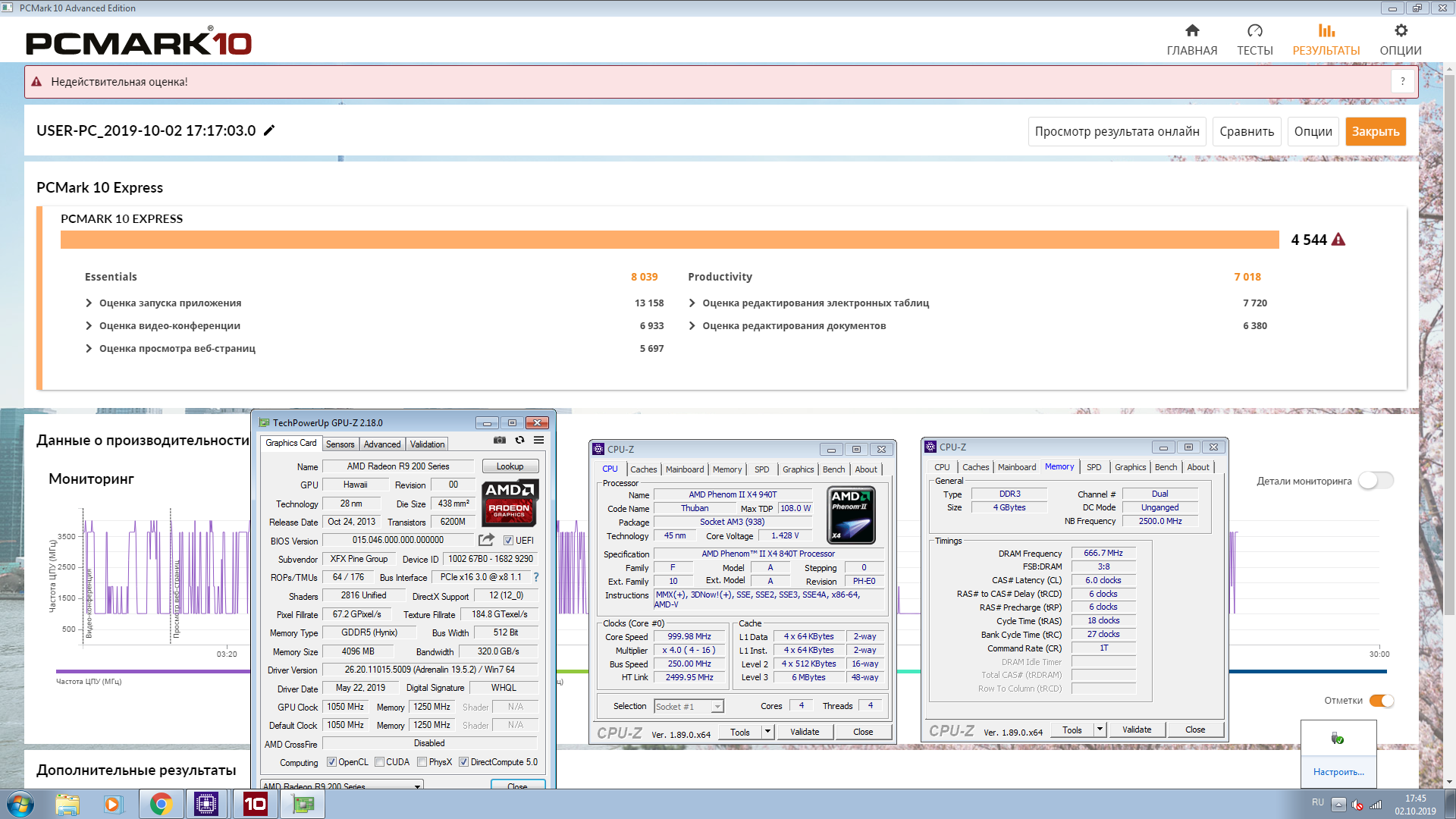Viewport: 1456px width, 819px height.
Task: Switch to CPU-Z taskbar icon
Action: [x=206, y=804]
